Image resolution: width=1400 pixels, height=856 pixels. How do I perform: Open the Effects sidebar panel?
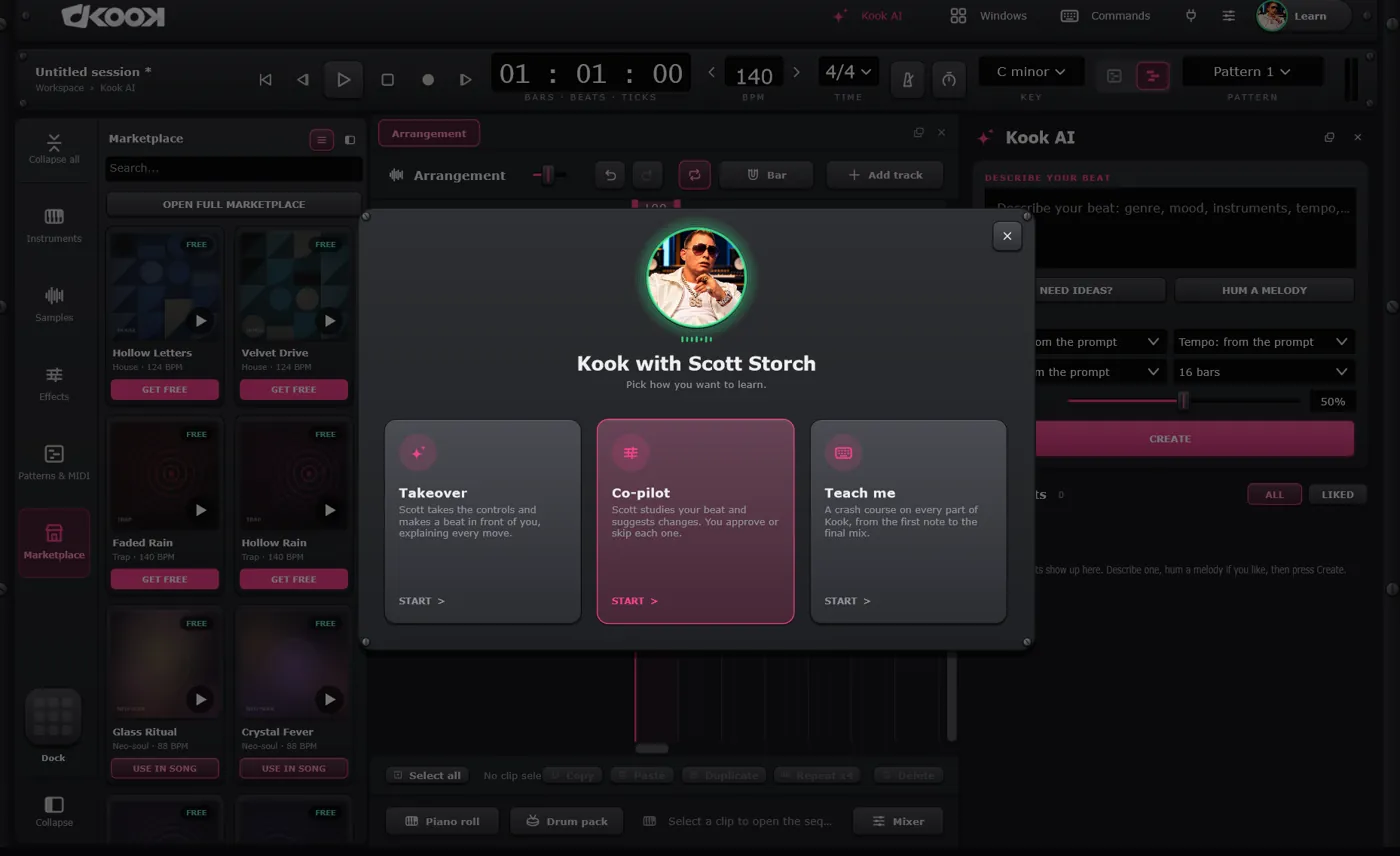click(x=54, y=383)
